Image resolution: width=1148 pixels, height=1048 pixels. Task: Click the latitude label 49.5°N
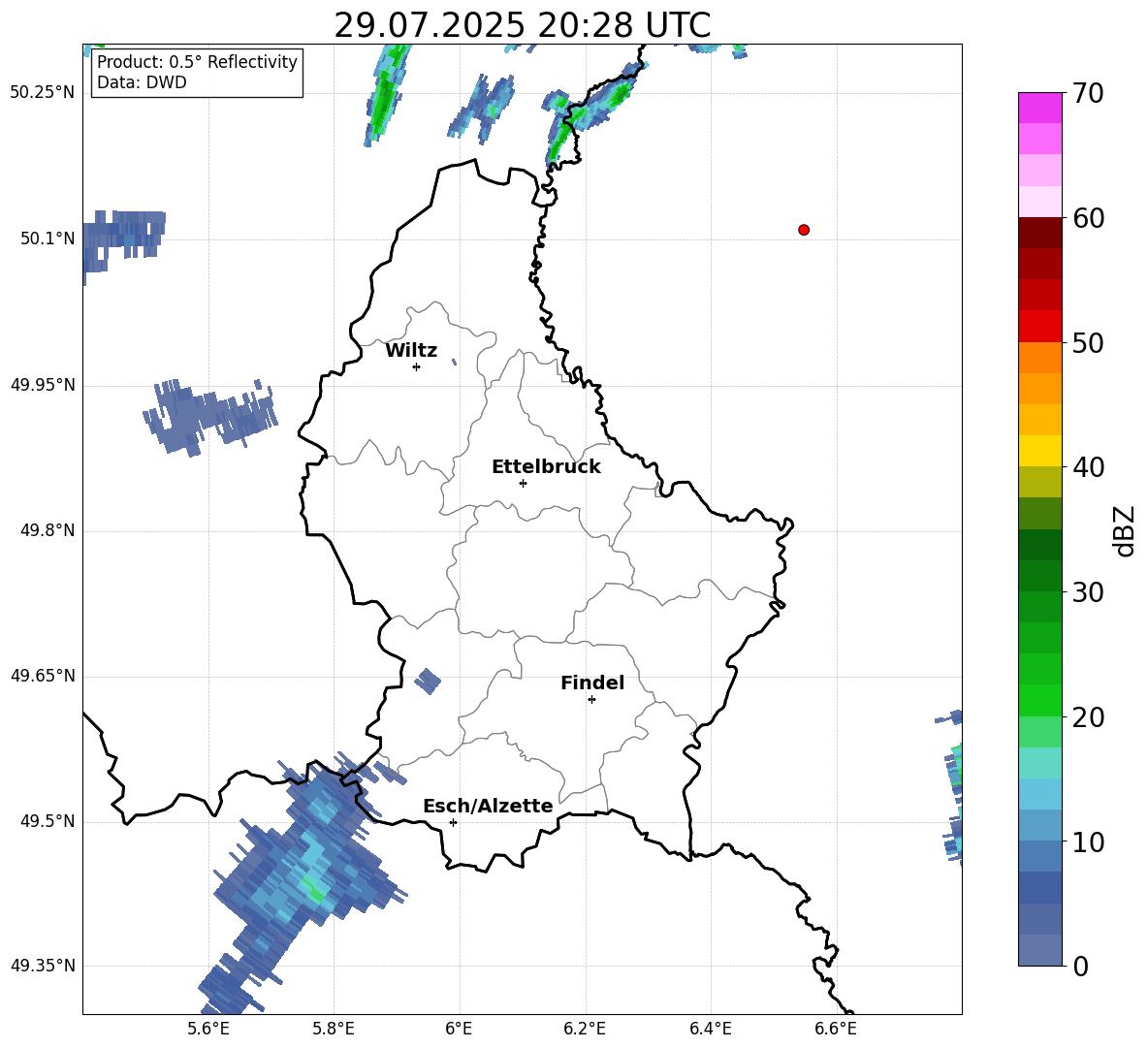(48, 821)
